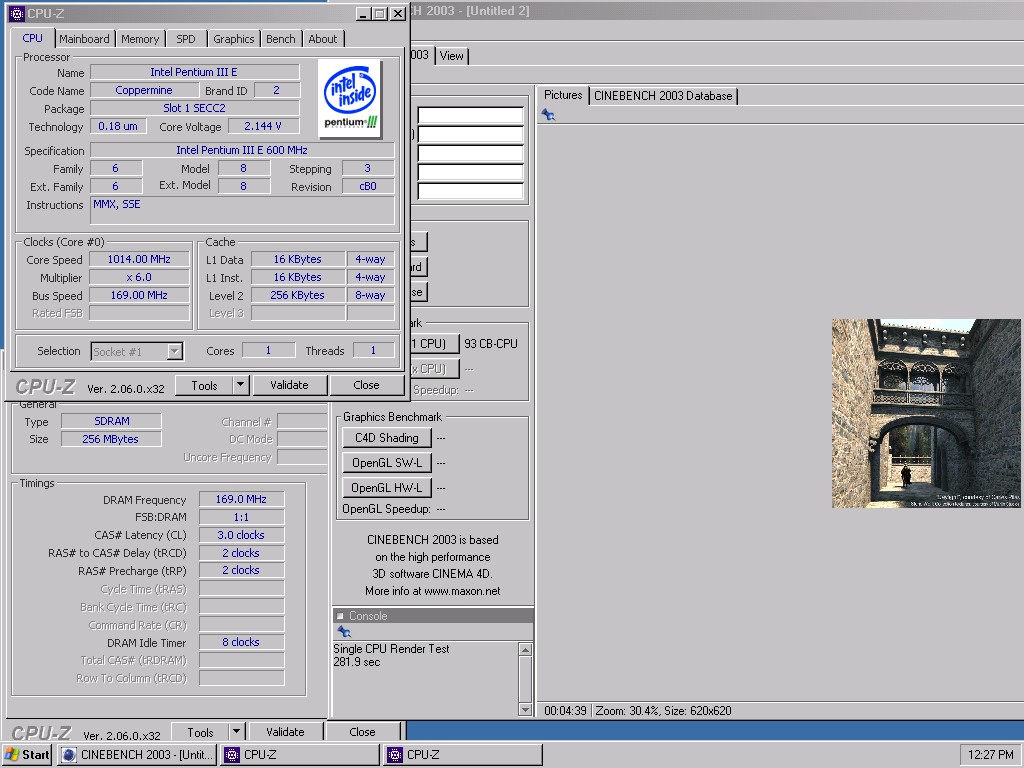Click the pin icon in Console panel
The width and height of the screenshot is (1024, 768).
344,632
